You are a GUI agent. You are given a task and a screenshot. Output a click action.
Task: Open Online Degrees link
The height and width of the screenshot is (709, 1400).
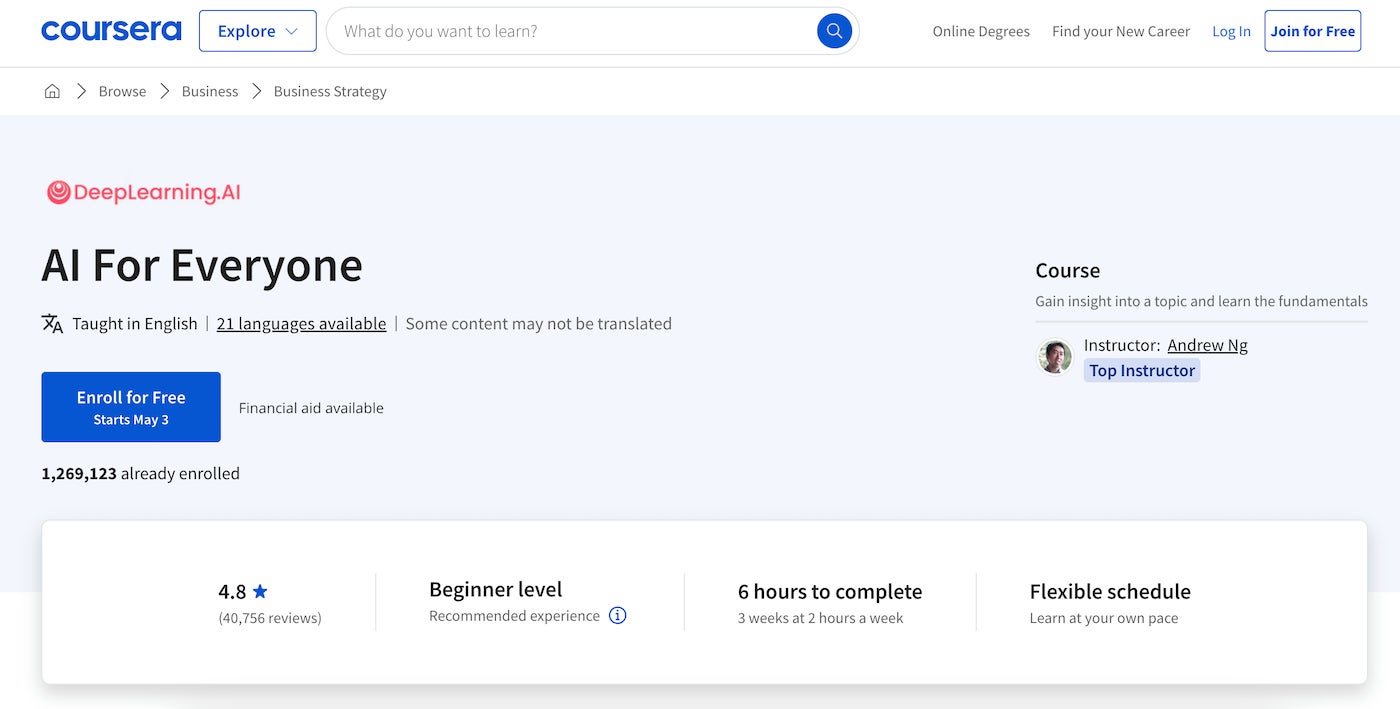[x=981, y=31]
